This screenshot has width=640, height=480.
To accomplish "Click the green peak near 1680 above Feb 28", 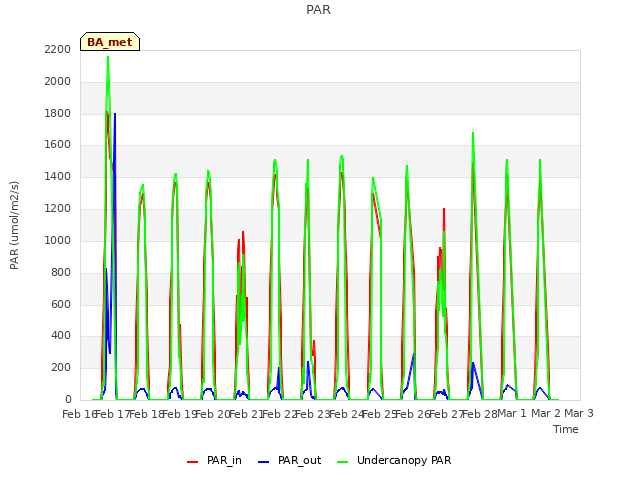I will tap(473, 133).
